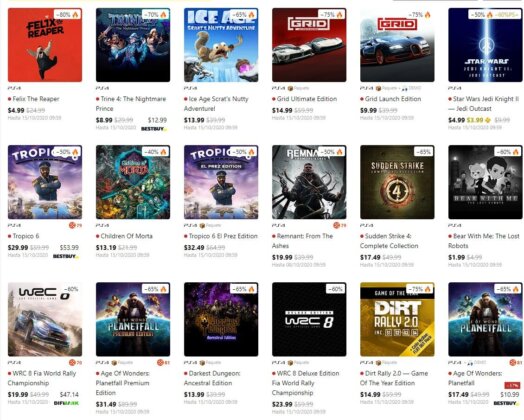Click the -65% flame badge on Ice Age
The image size is (524, 420).
click(245, 15)
